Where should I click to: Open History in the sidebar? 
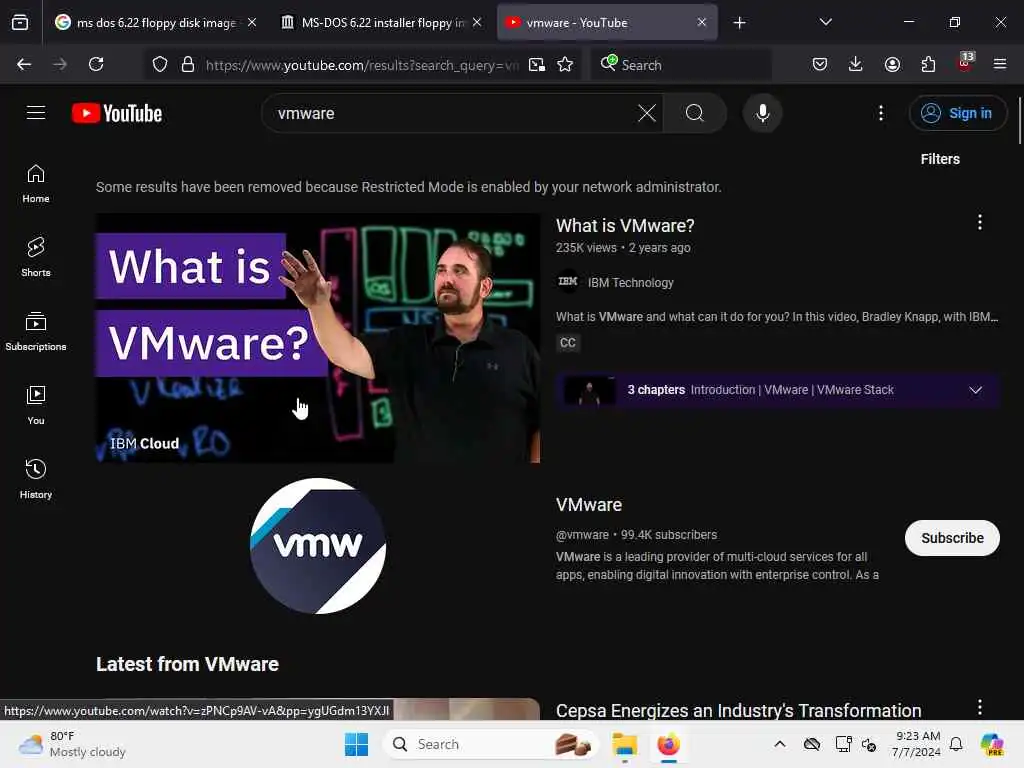(36, 479)
